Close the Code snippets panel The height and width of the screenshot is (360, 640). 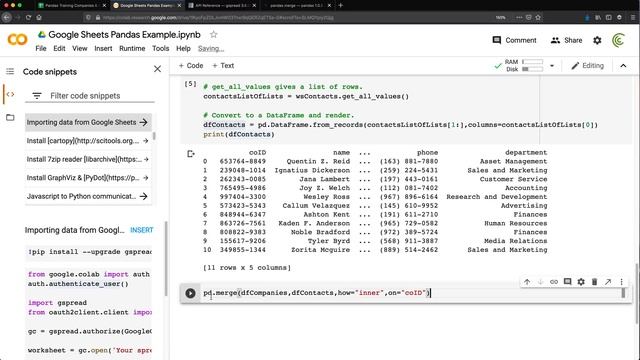pyautogui.click(x=158, y=69)
